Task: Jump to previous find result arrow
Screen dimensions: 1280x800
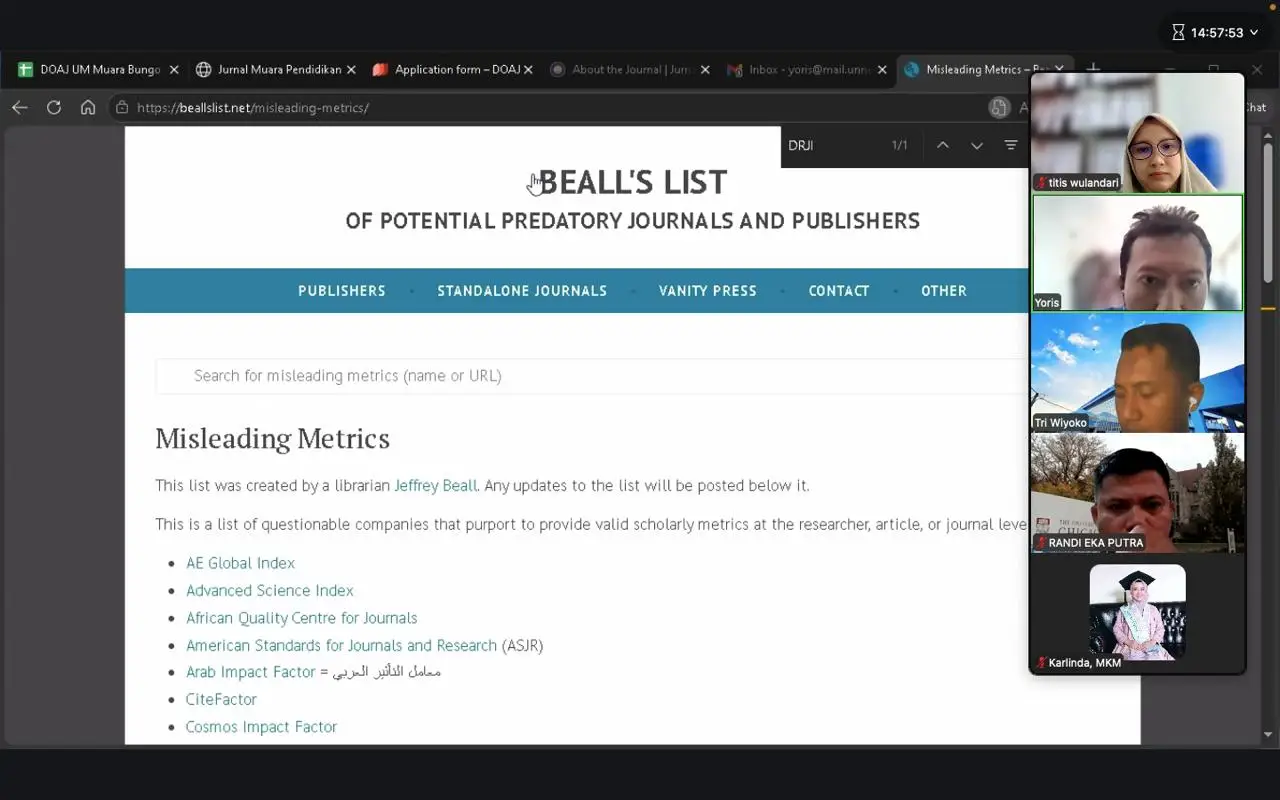Action: pos(943,145)
